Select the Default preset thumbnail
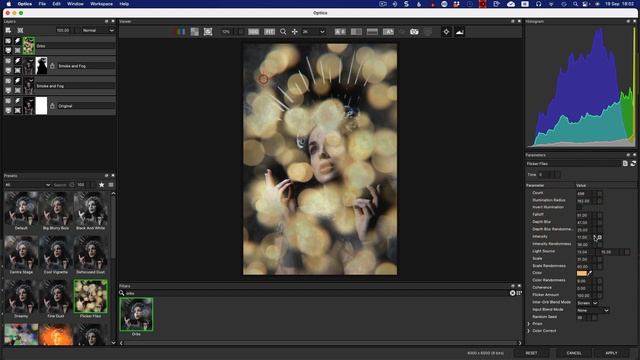The width and height of the screenshot is (640, 360). tap(21, 209)
